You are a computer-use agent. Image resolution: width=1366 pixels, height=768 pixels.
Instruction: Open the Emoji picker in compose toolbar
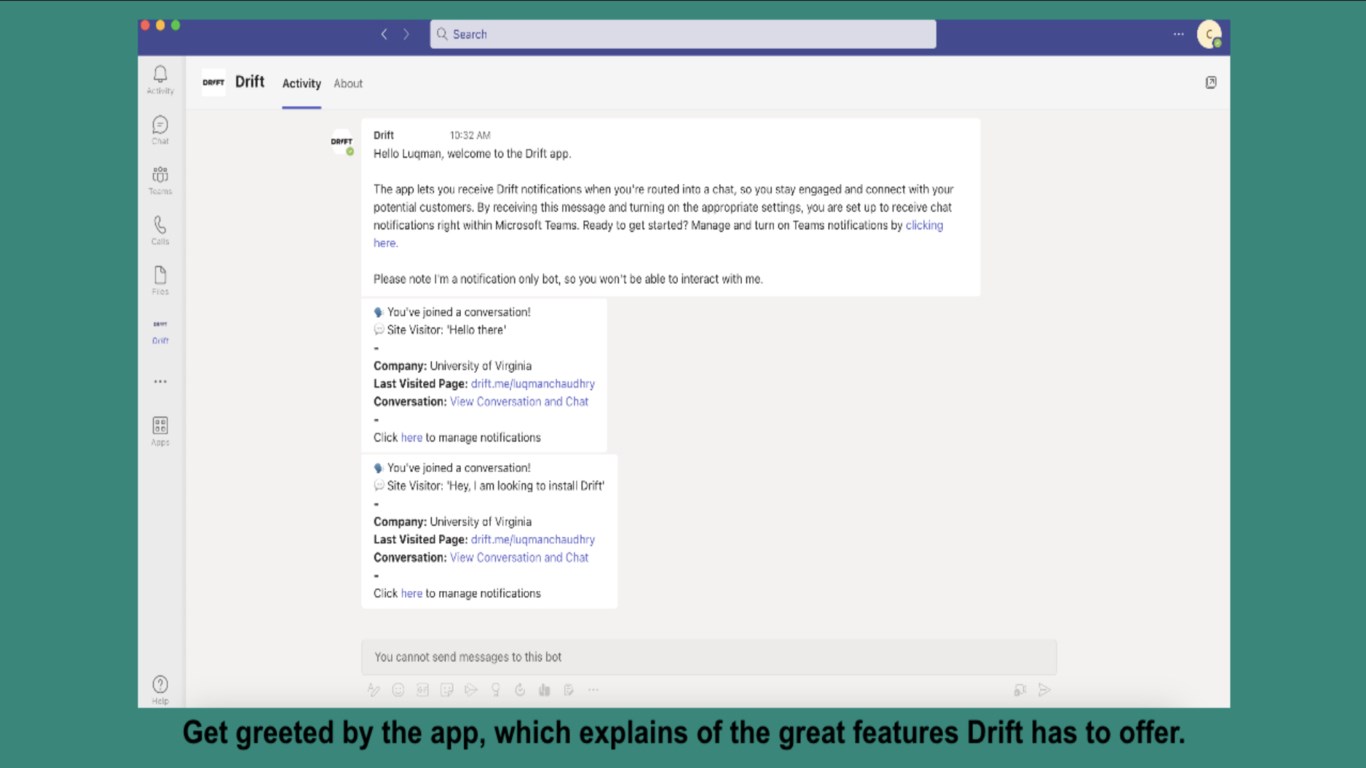[398, 690]
